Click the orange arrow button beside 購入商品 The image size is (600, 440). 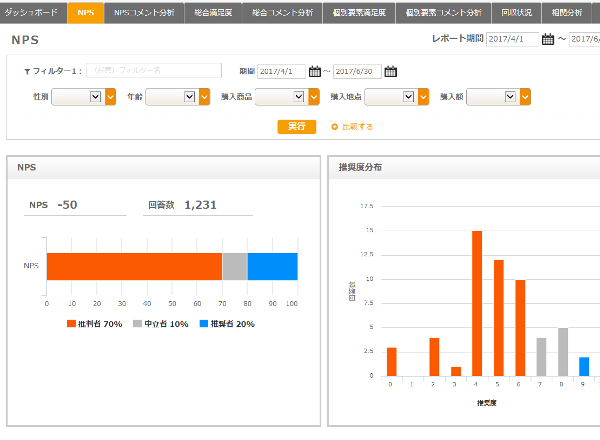pos(314,97)
